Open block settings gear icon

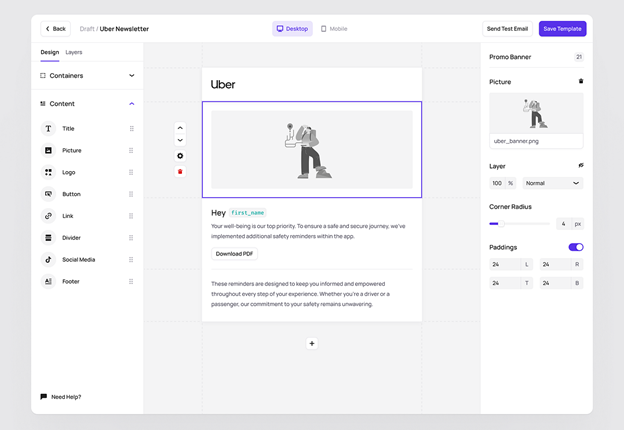click(x=180, y=156)
